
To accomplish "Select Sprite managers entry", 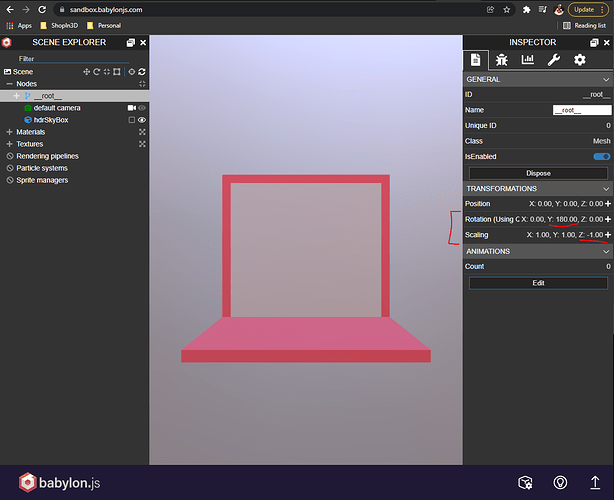I will pyautogui.click(x=42, y=181).
